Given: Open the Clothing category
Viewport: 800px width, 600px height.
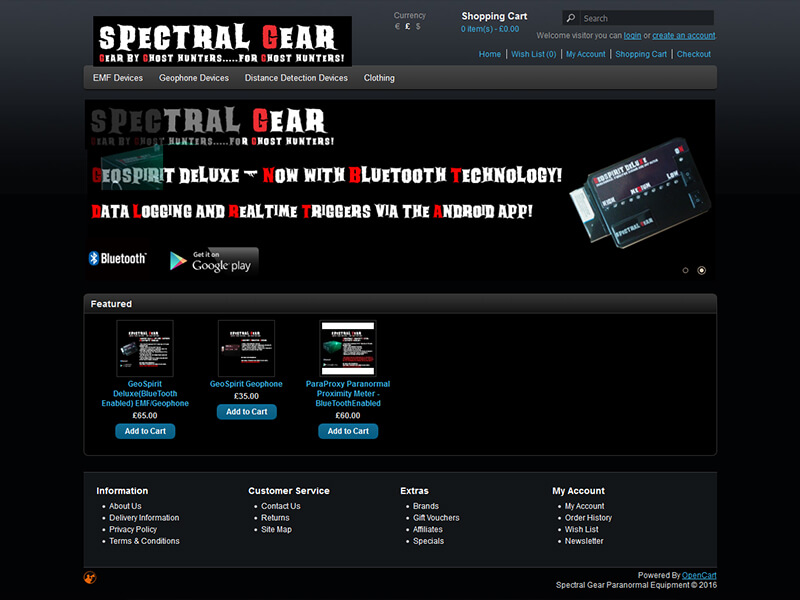Looking at the screenshot, I should pyautogui.click(x=379, y=78).
